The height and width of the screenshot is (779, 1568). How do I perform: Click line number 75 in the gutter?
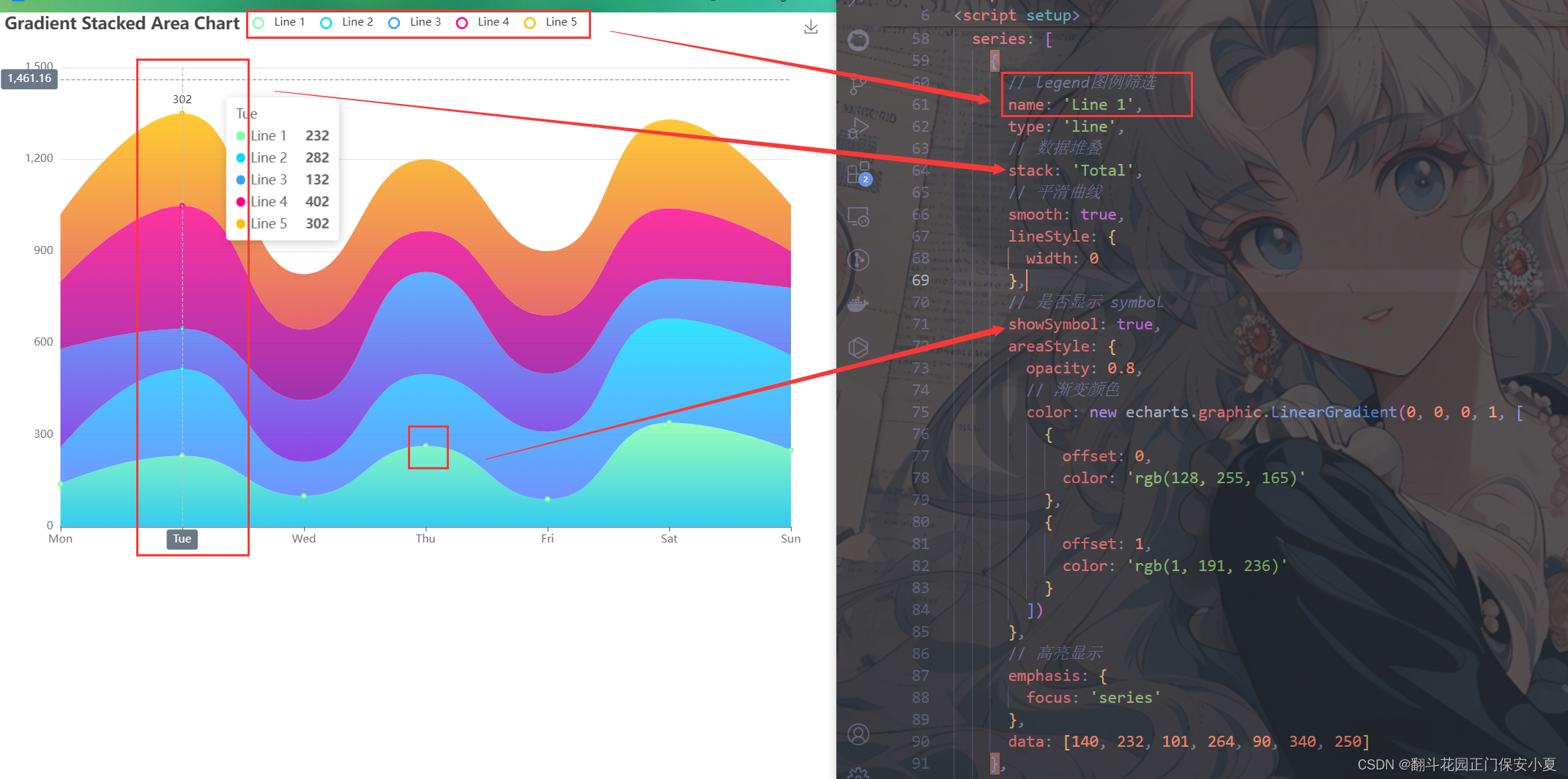pyautogui.click(x=920, y=412)
